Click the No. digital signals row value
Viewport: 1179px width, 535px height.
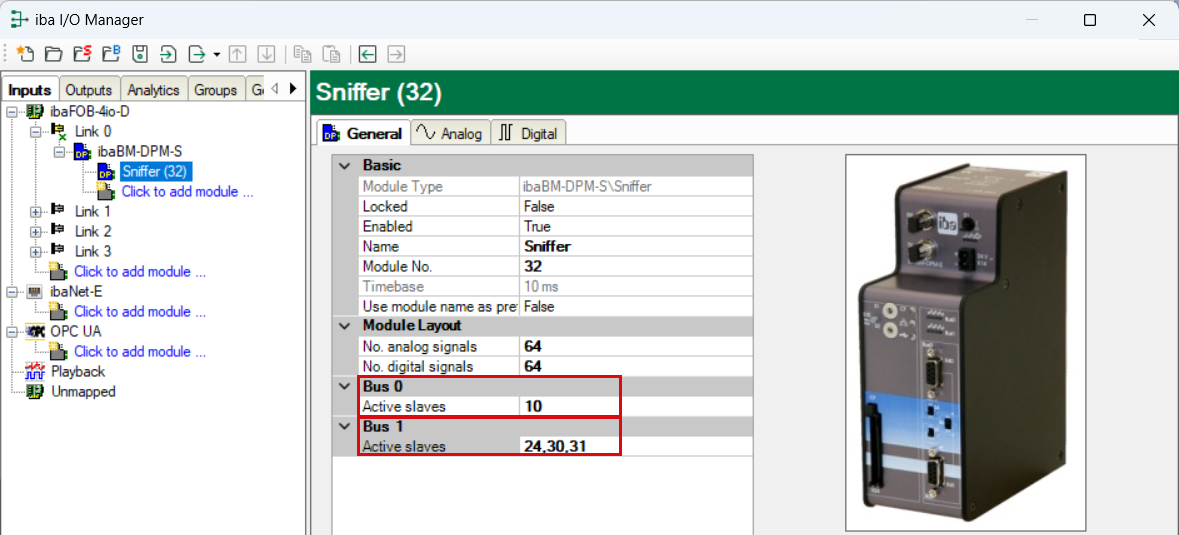click(x=635, y=366)
